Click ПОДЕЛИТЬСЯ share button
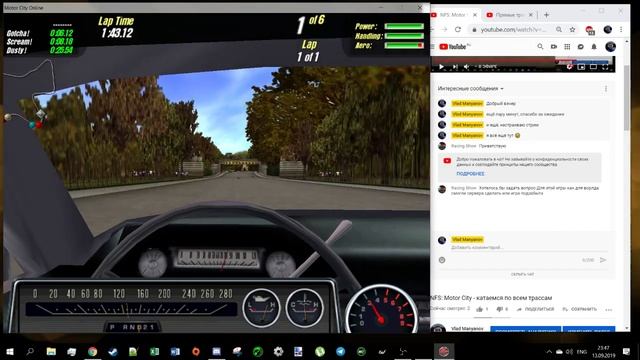The image size is (640, 360). coord(535,309)
